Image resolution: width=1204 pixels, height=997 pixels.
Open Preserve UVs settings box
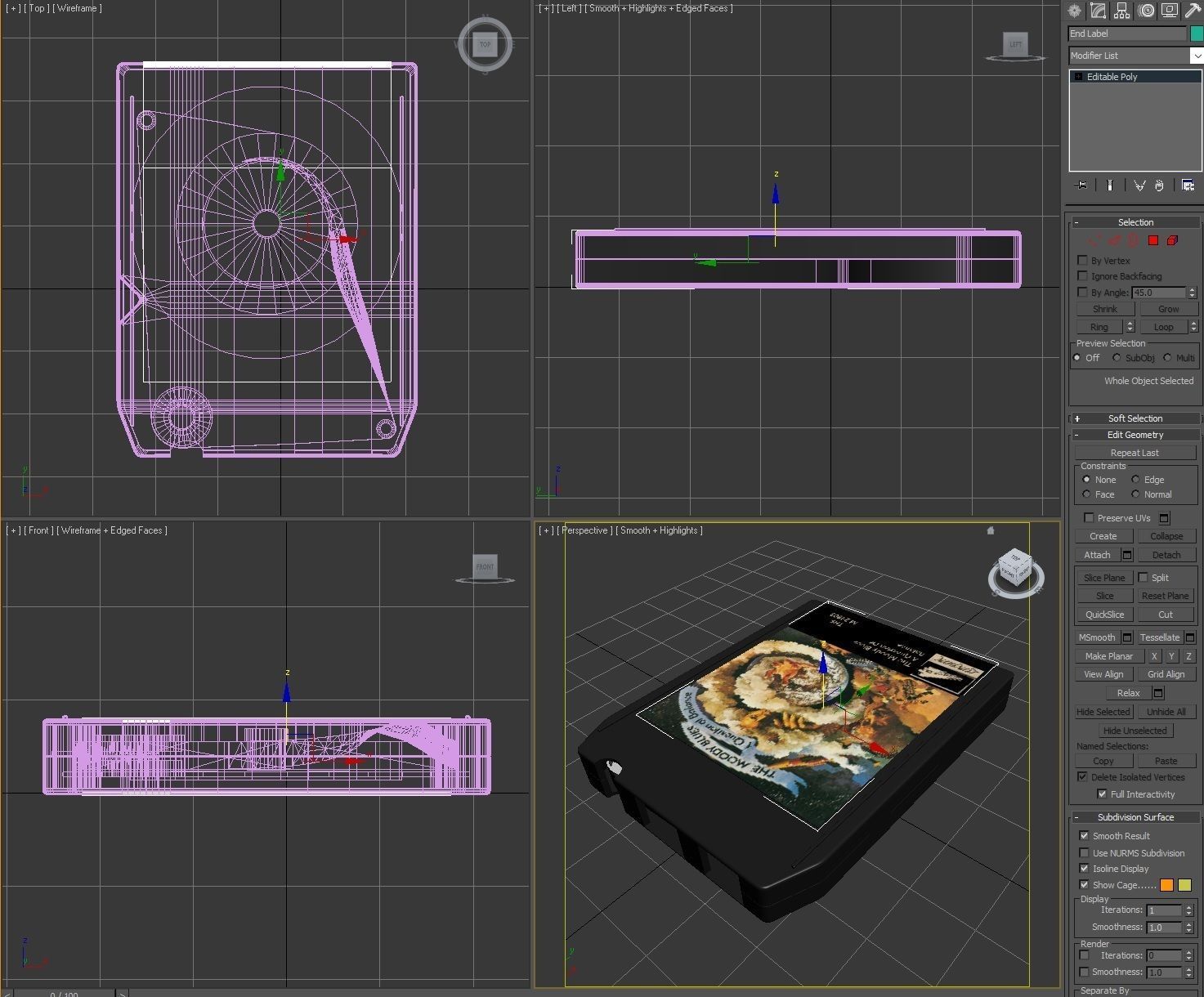(x=1164, y=518)
